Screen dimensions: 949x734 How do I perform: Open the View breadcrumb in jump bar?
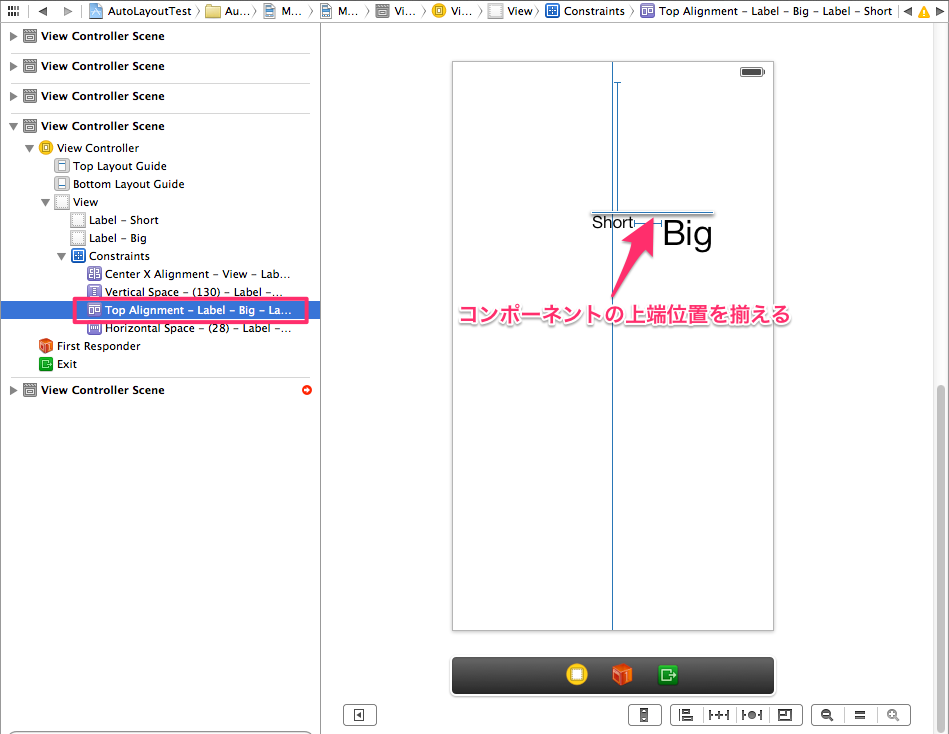point(511,11)
